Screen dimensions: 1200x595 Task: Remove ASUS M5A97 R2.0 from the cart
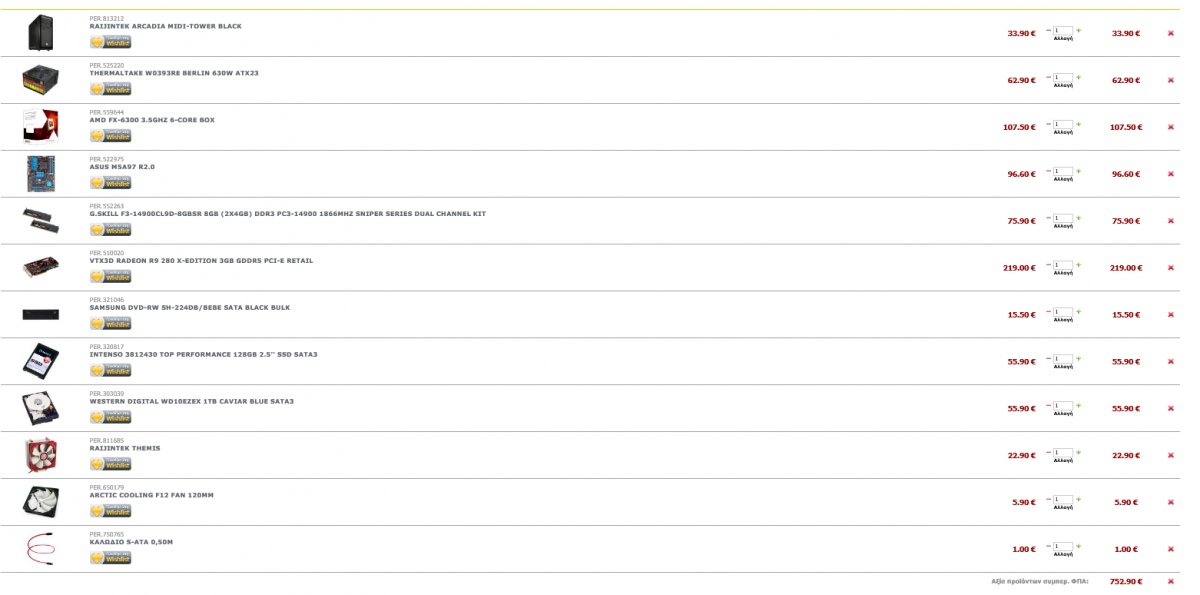(x=1171, y=174)
